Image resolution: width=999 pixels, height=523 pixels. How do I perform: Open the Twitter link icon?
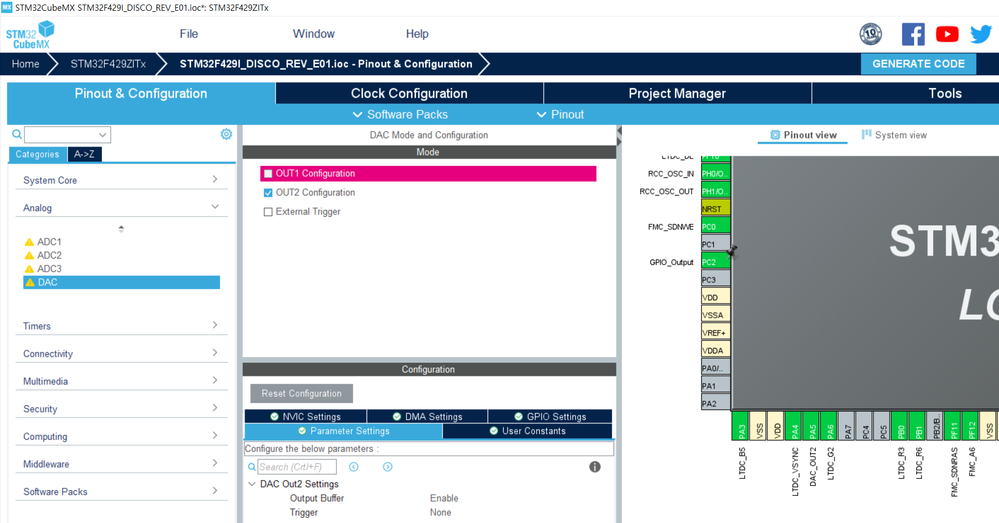(981, 34)
